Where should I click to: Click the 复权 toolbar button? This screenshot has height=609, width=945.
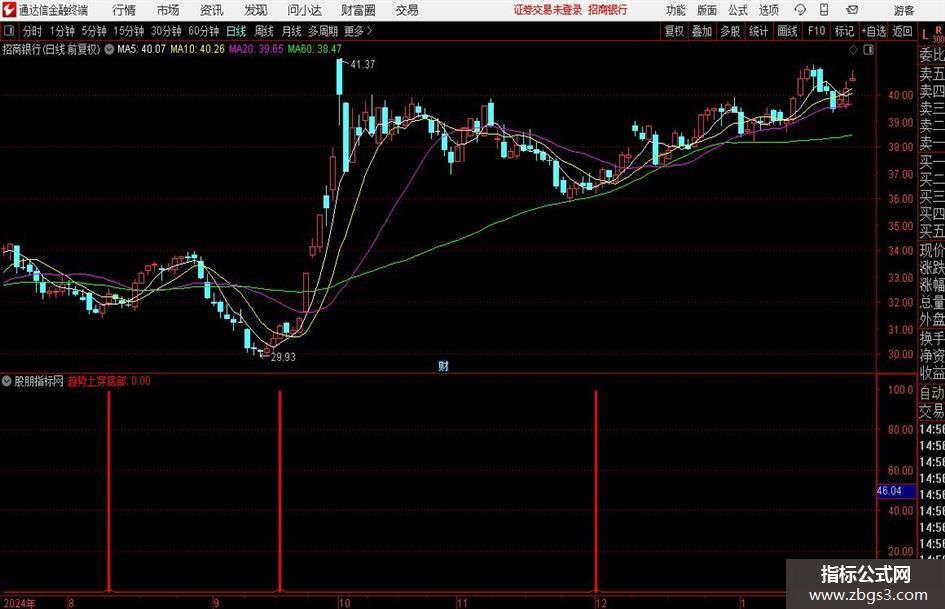point(674,31)
